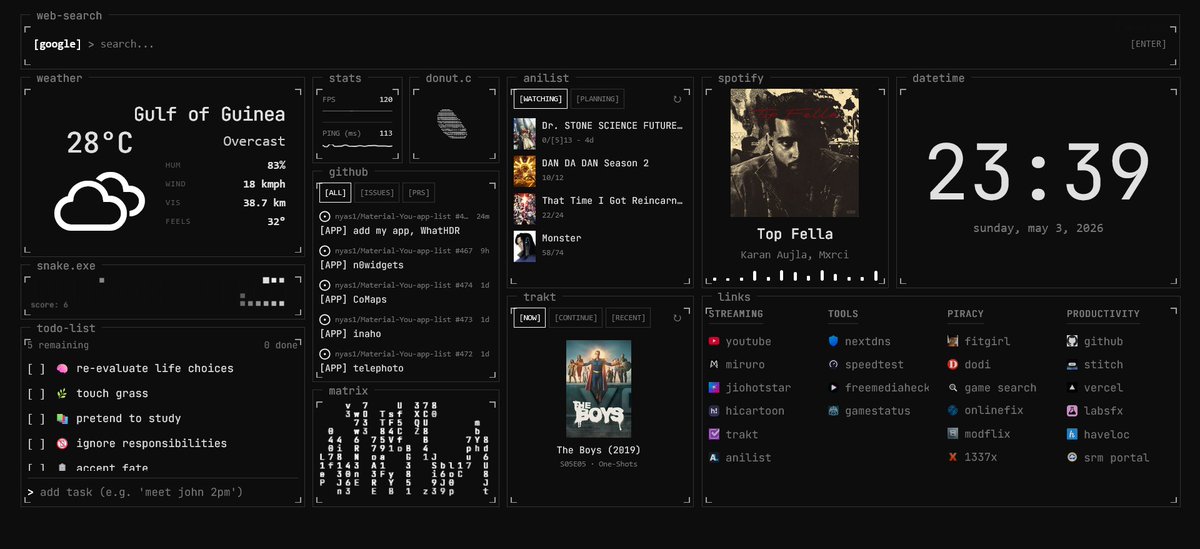Click the nextdns shield icon
The height and width of the screenshot is (549, 1200).
pos(833,341)
